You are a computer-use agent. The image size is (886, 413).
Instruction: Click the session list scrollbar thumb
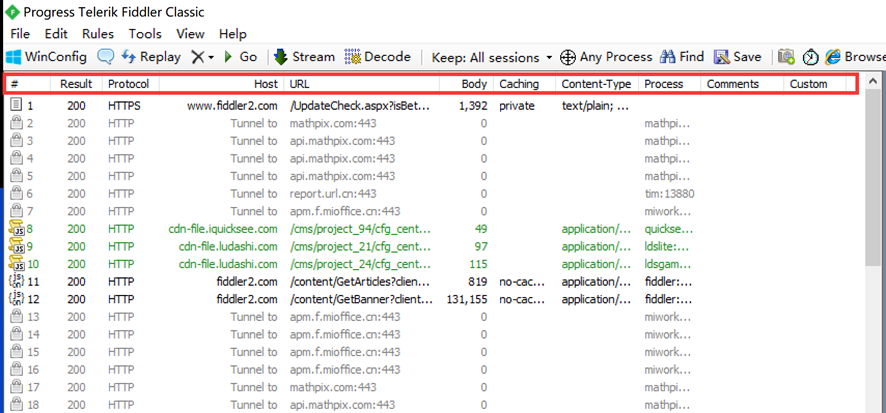coord(872,177)
